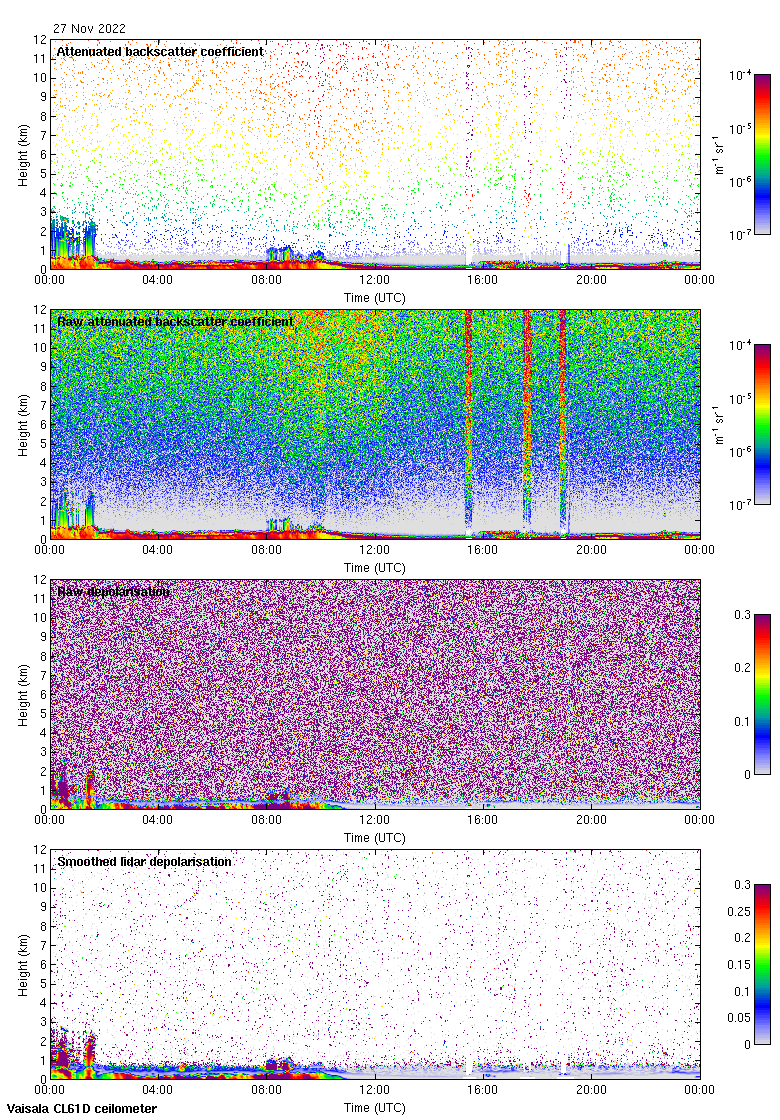Click the colorbar beside the top backscatter panel

[762, 154]
